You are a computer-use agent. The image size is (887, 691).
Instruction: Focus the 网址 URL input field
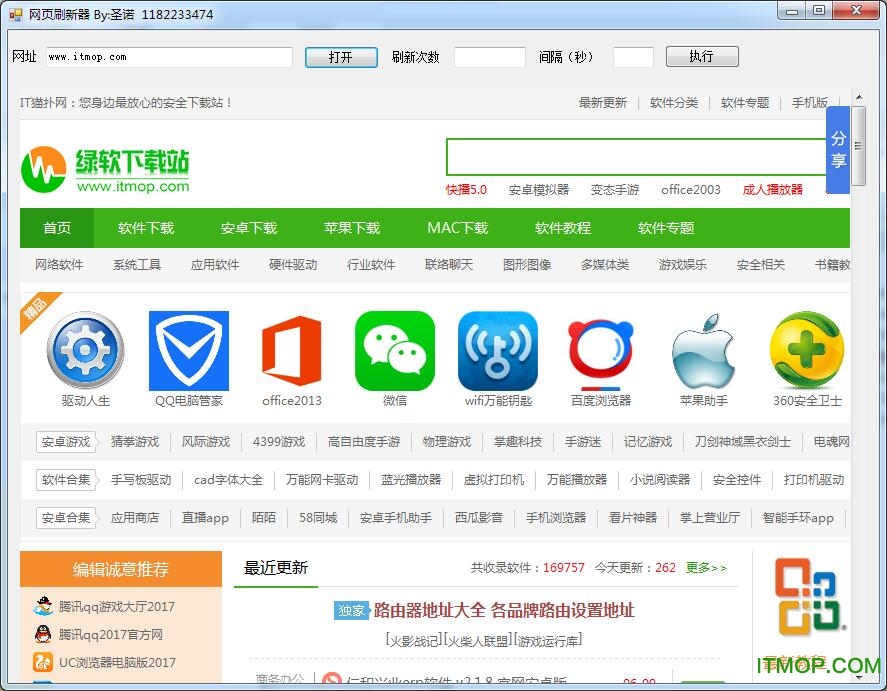coord(169,57)
